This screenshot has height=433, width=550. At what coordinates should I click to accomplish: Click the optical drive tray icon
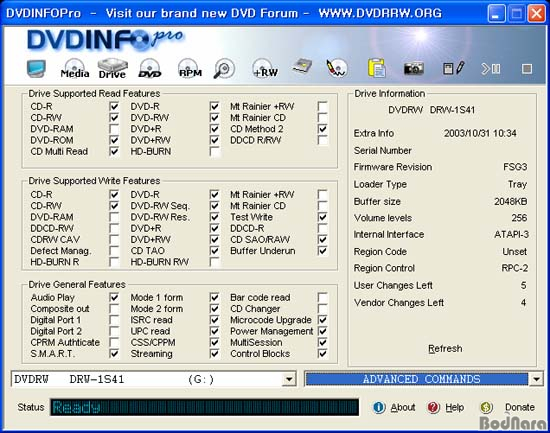click(x=302, y=66)
